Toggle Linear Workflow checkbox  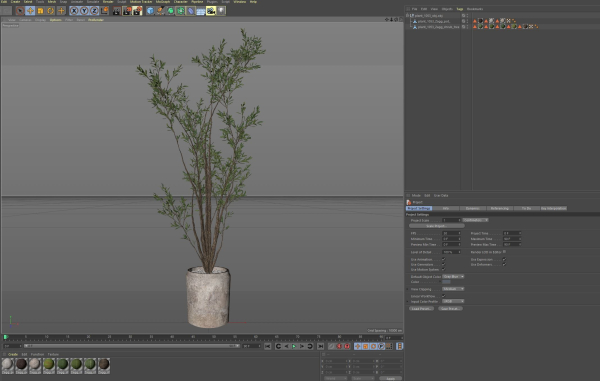pyautogui.click(x=443, y=296)
